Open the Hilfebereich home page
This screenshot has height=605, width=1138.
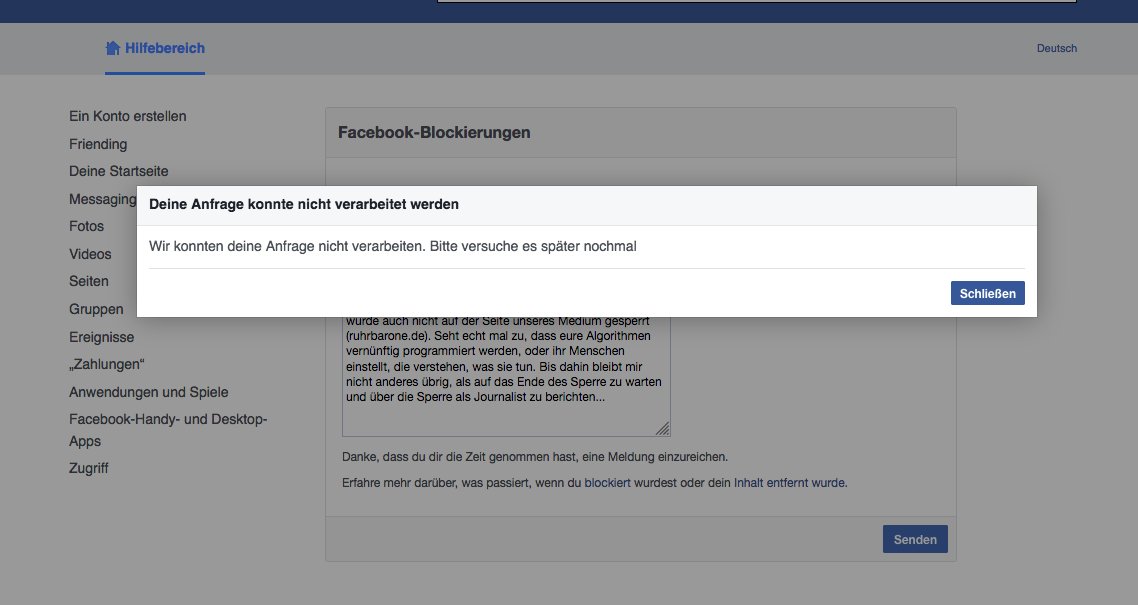pos(163,47)
